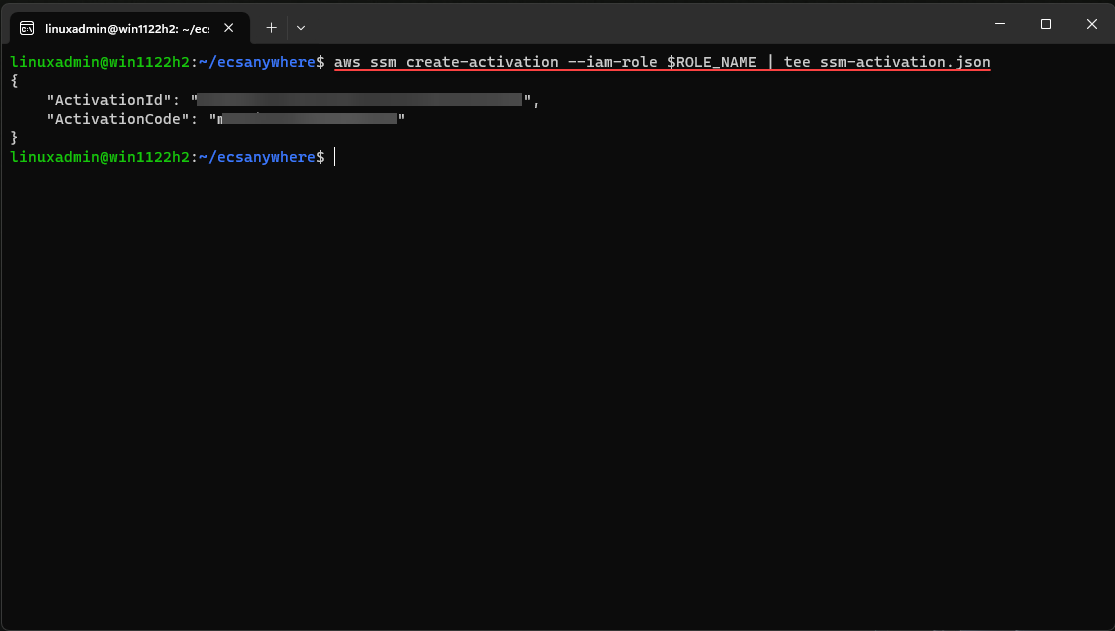
Task: Click the redacted ActivationId value
Action: click(x=360, y=100)
